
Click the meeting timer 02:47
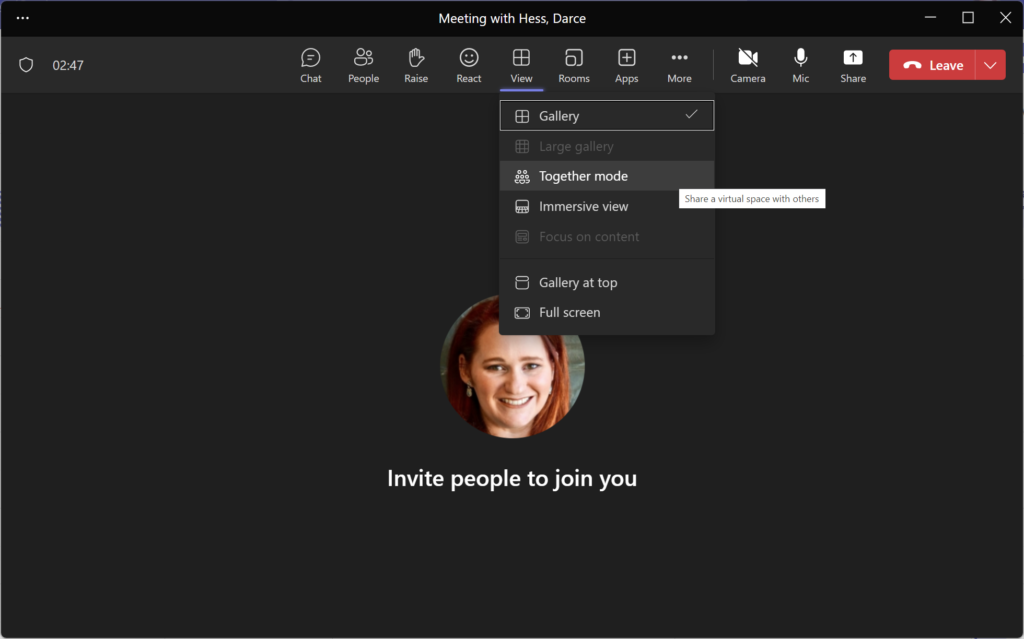pos(68,65)
